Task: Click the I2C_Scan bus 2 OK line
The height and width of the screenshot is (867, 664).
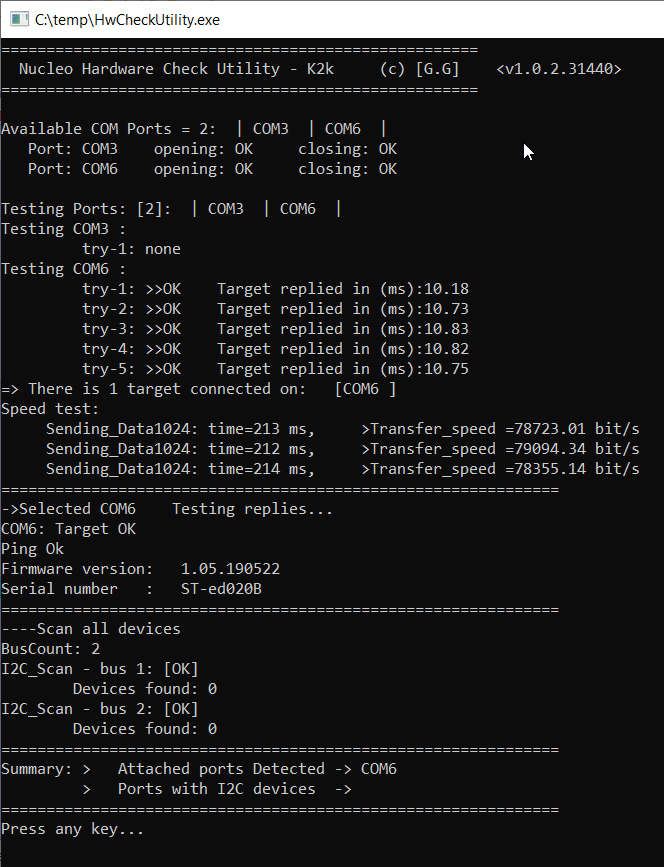Action: pyautogui.click(x=100, y=709)
